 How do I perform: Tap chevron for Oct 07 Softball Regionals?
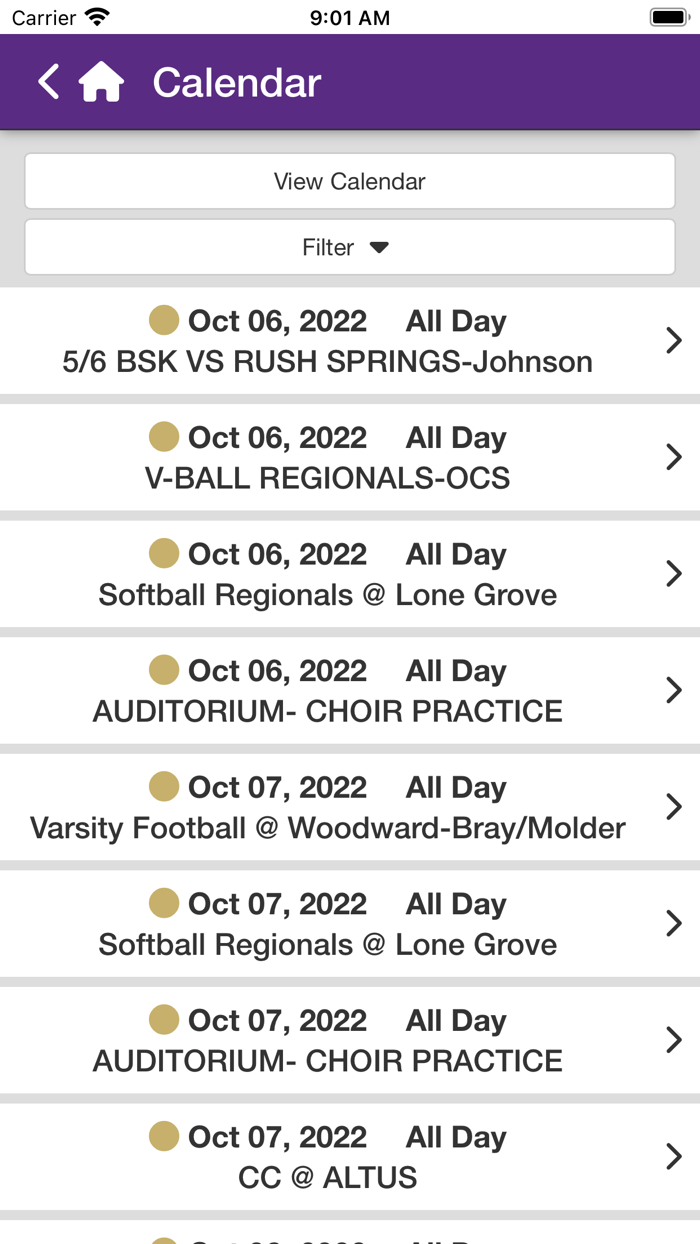[673, 923]
